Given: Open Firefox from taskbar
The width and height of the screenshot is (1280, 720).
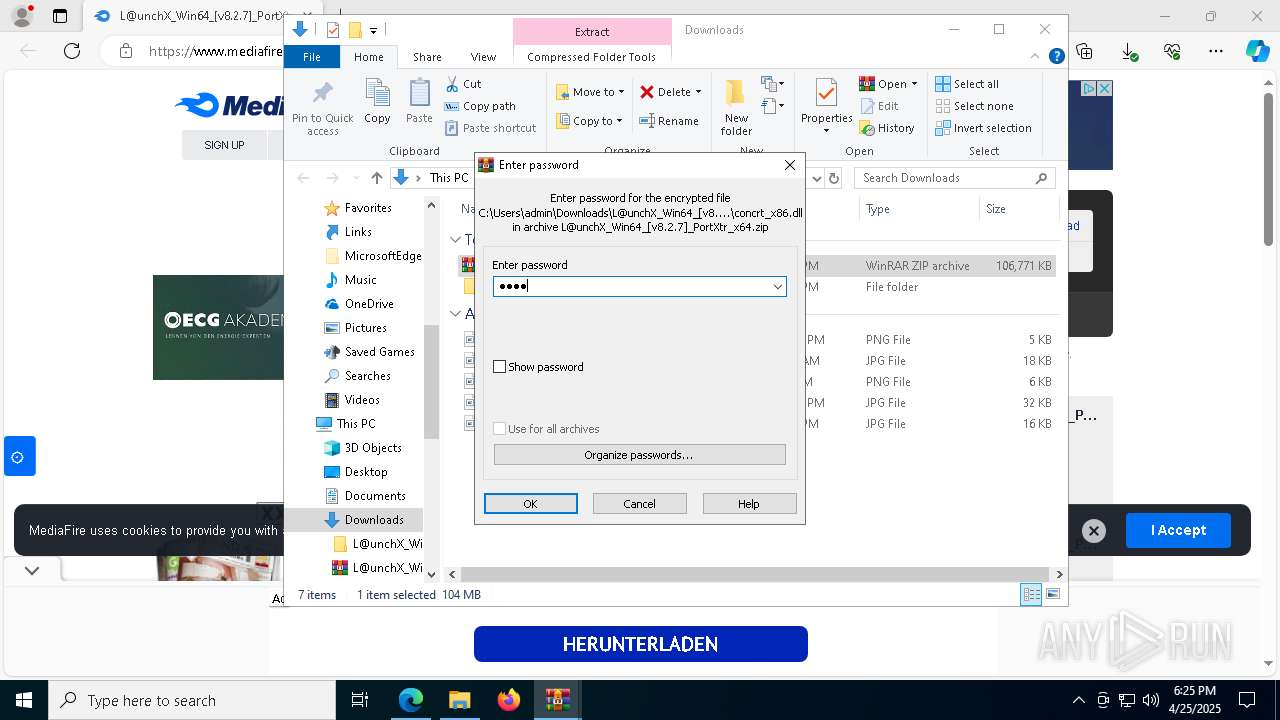Looking at the screenshot, I should pyautogui.click(x=509, y=700).
